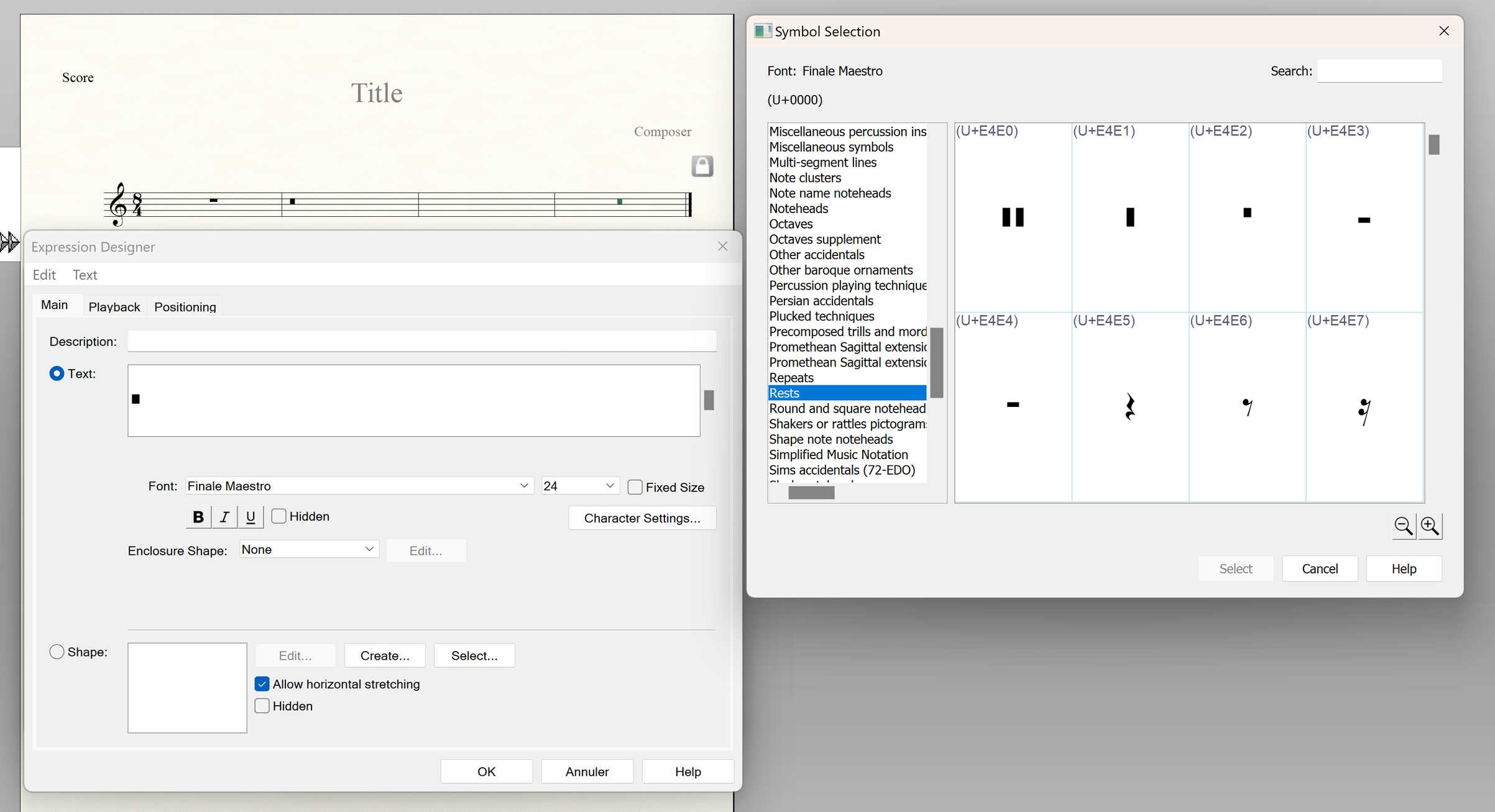Screen dimensions: 1495x812
Task: Click the lock icon on score page
Action: [x=702, y=166]
